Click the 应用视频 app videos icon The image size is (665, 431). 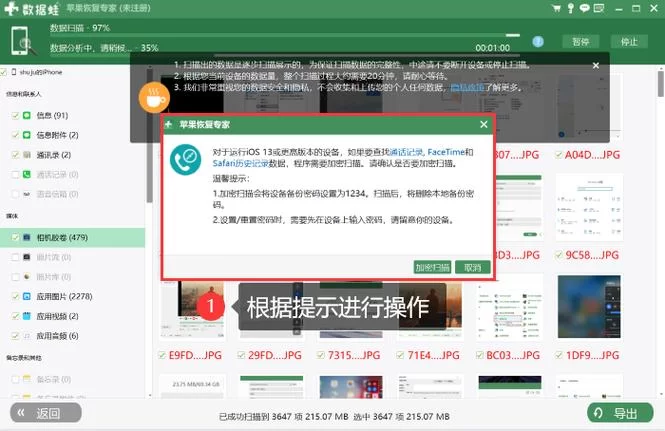click(27, 316)
